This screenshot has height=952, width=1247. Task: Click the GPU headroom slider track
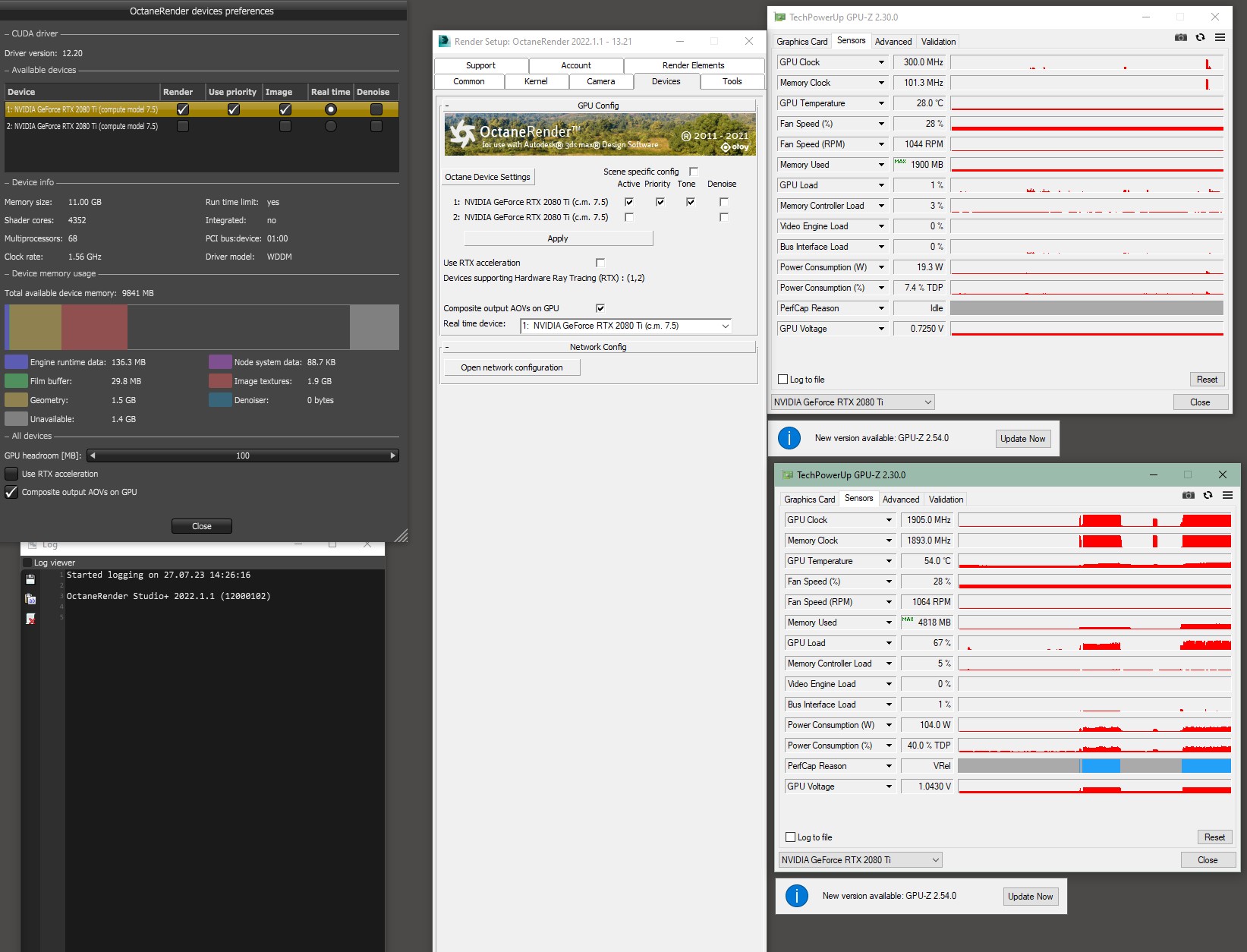tap(243, 456)
